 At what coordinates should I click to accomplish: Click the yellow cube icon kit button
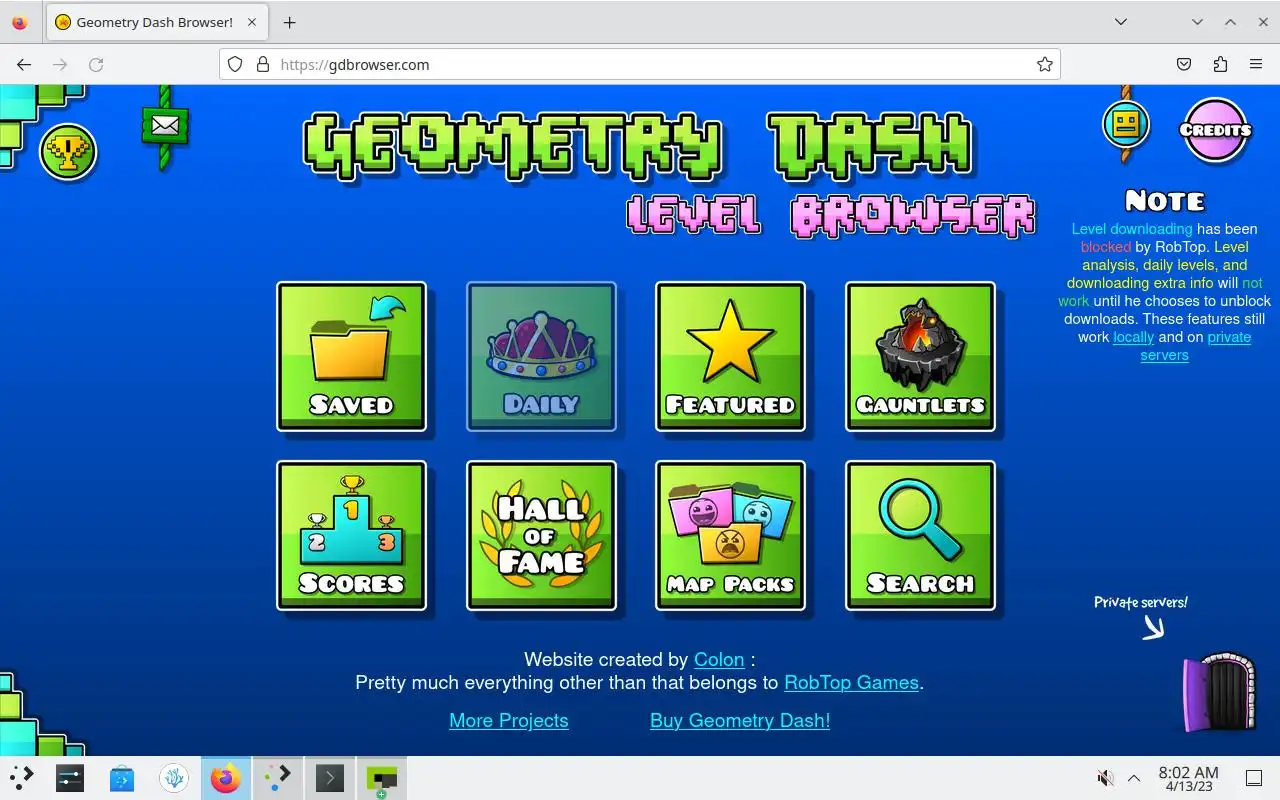1126,125
